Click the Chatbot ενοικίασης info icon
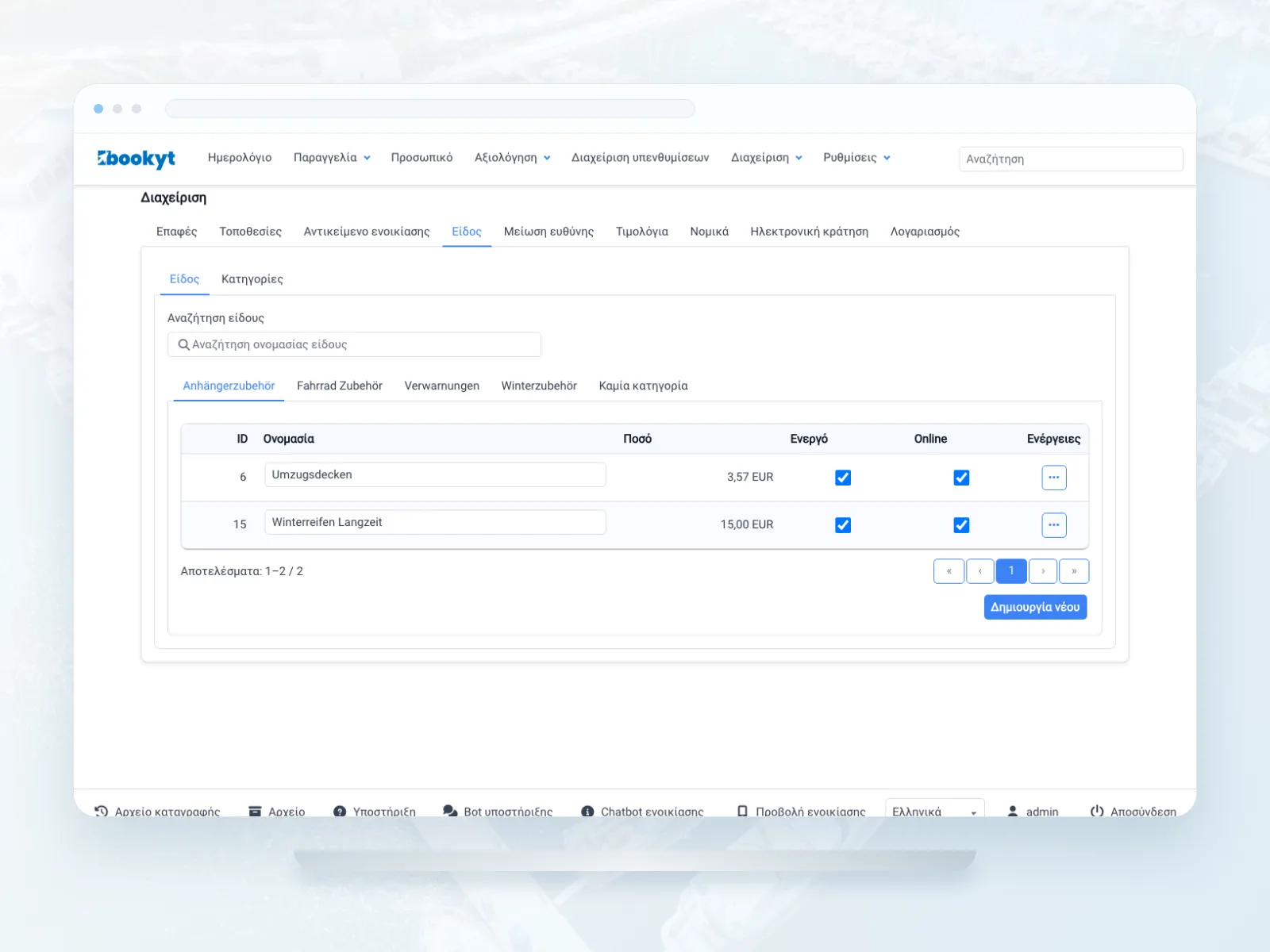The width and height of the screenshot is (1270, 952). (x=587, y=811)
